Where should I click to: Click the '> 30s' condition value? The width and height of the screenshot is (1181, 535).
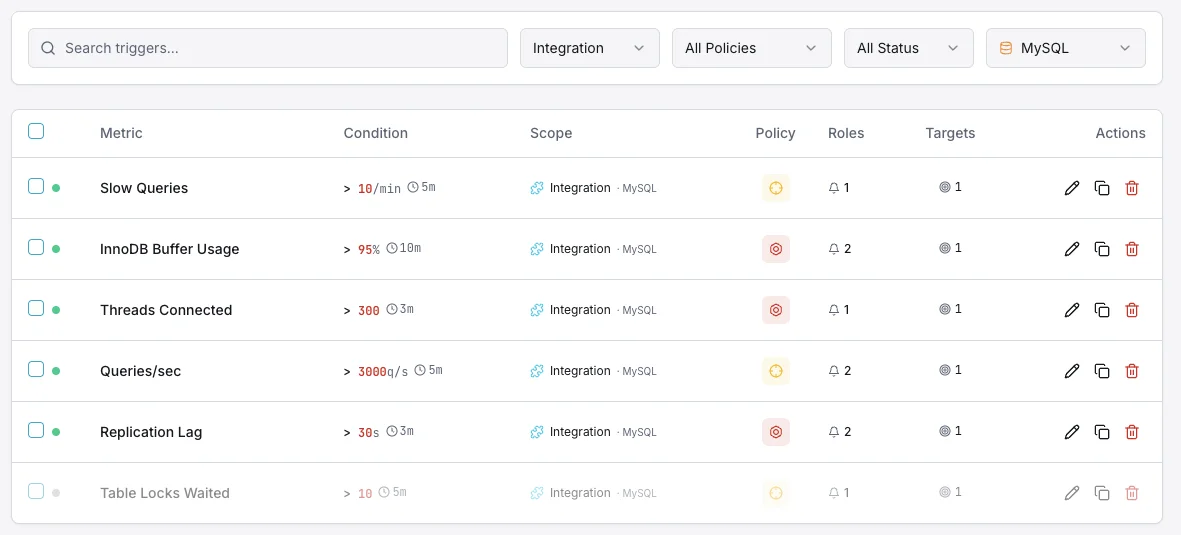(362, 433)
